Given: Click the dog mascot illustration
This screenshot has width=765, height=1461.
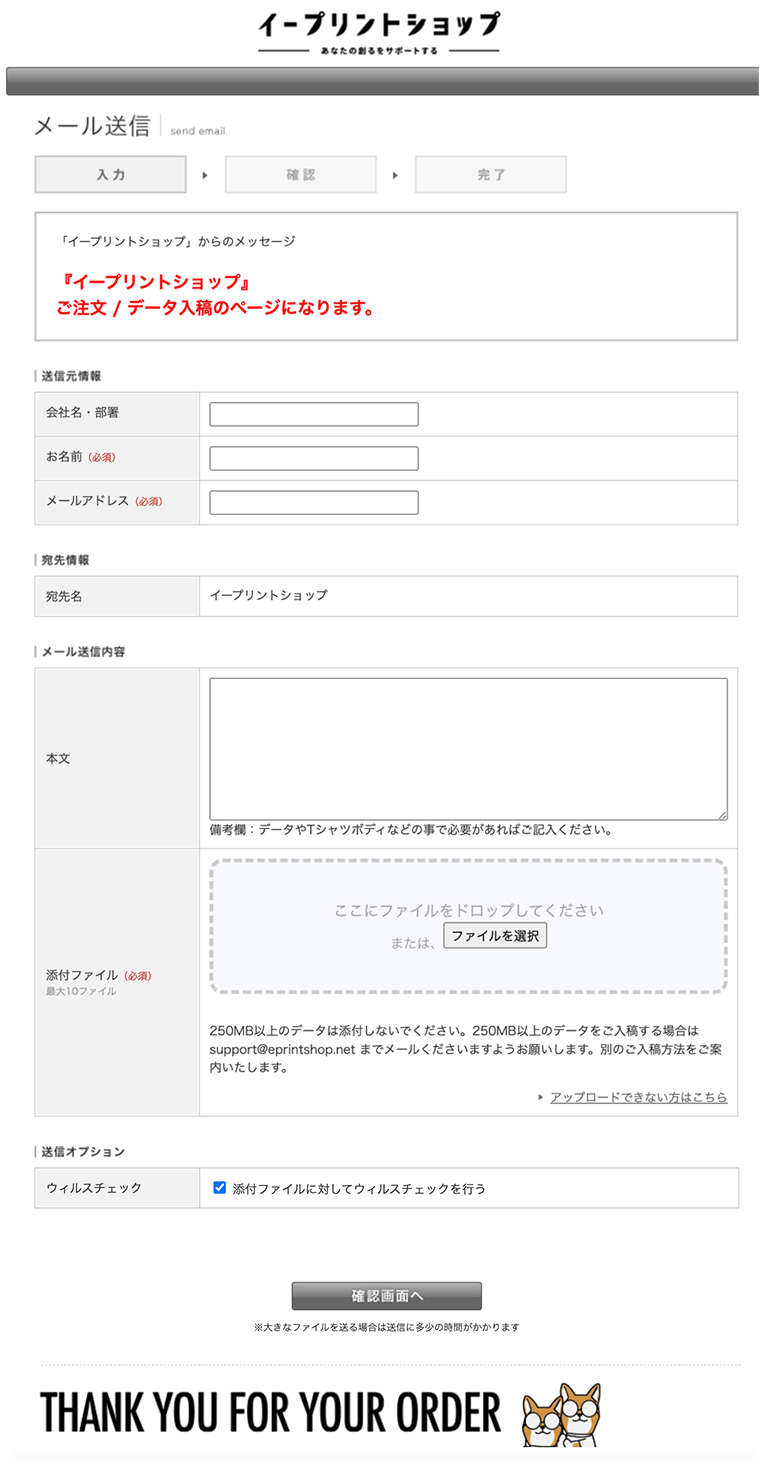Looking at the screenshot, I should pyautogui.click(x=561, y=1414).
